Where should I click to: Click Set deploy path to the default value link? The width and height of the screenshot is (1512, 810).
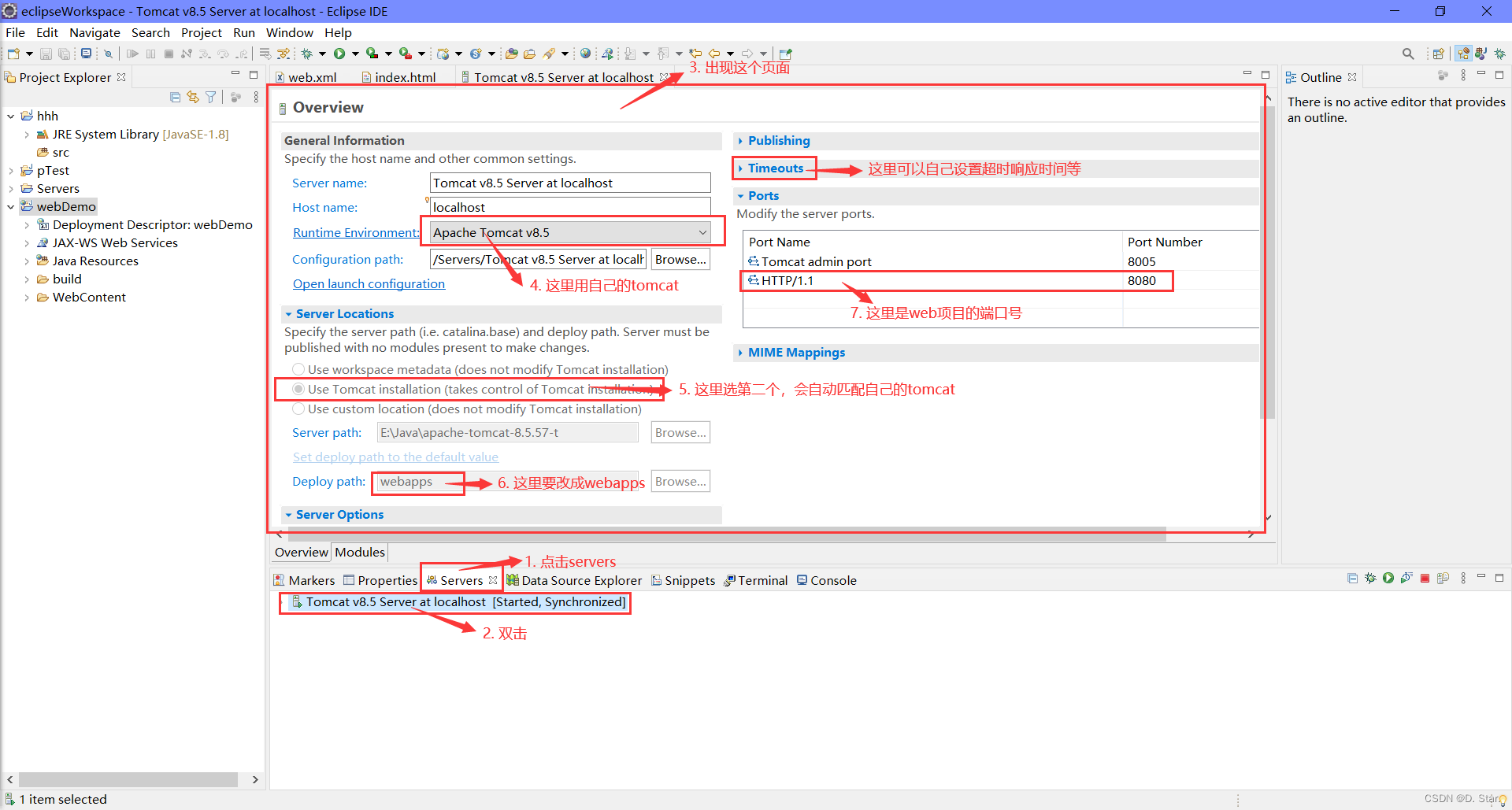395,457
